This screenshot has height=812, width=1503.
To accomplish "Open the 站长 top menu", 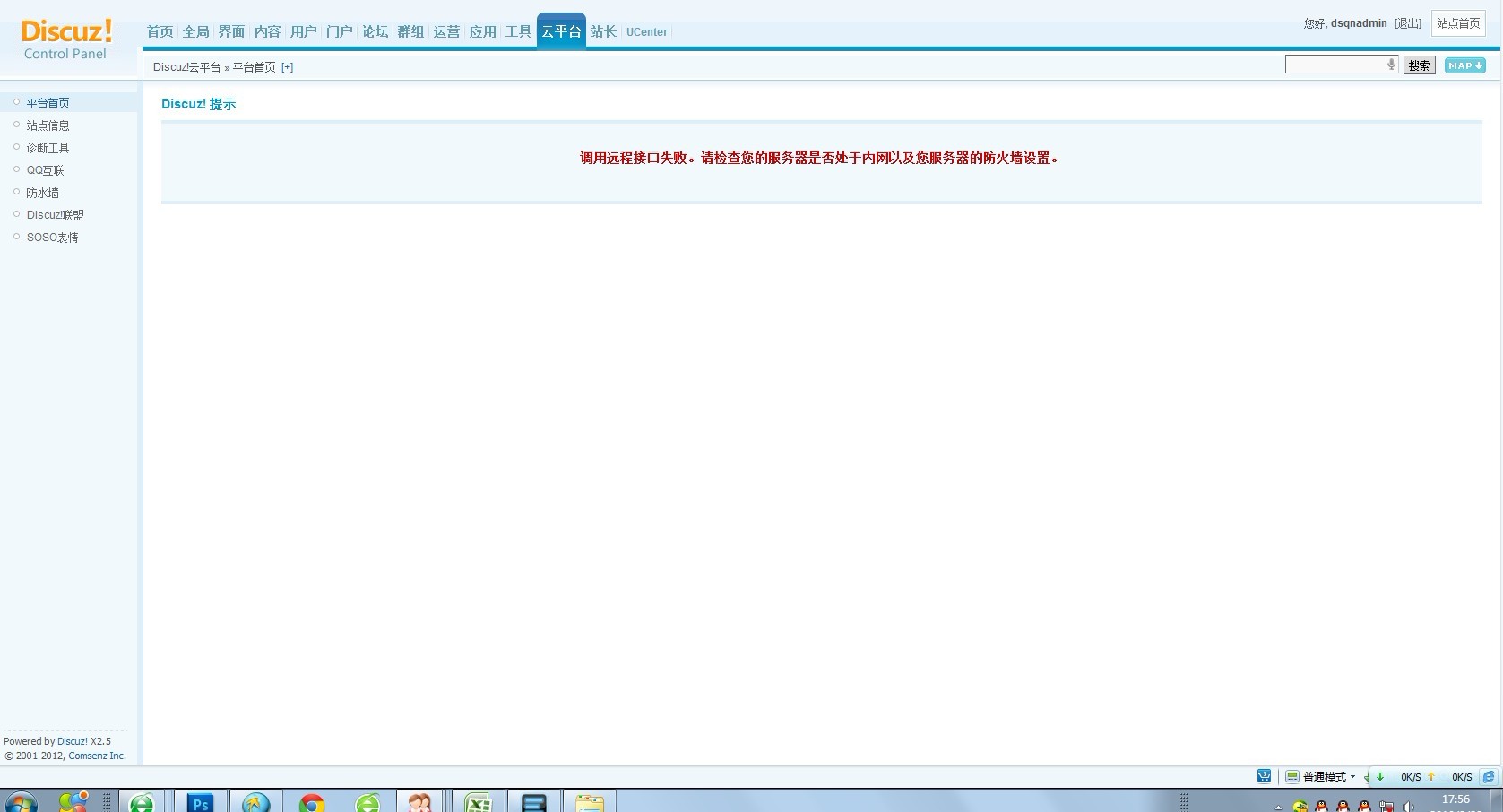I will (603, 31).
